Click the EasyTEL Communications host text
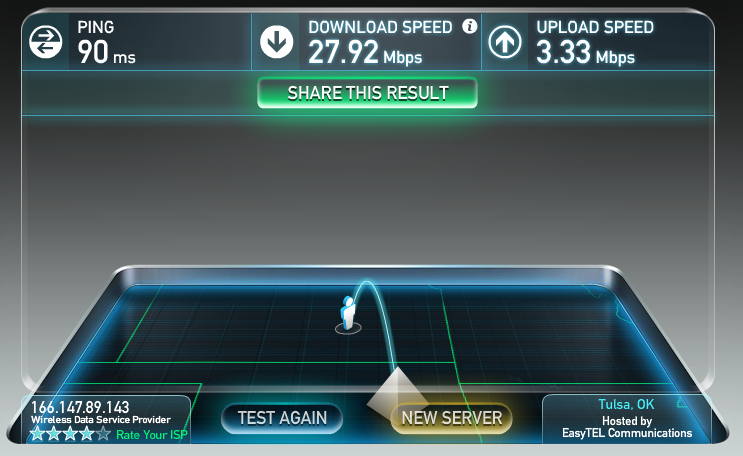The width and height of the screenshot is (743, 456). click(627, 433)
